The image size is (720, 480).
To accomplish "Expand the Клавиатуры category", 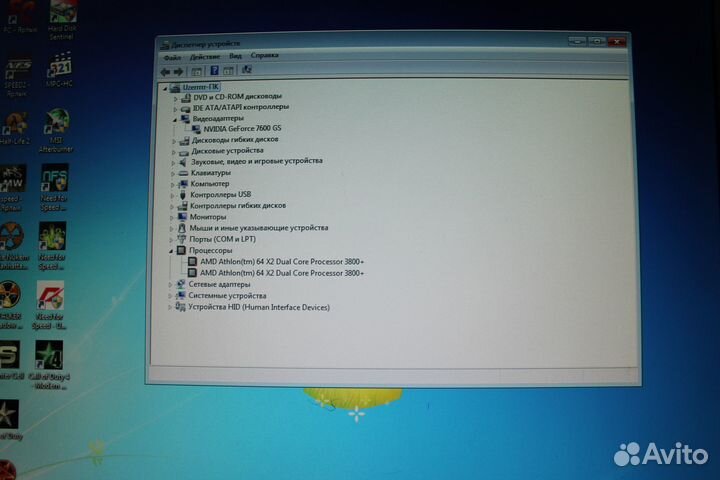I will tap(173, 174).
